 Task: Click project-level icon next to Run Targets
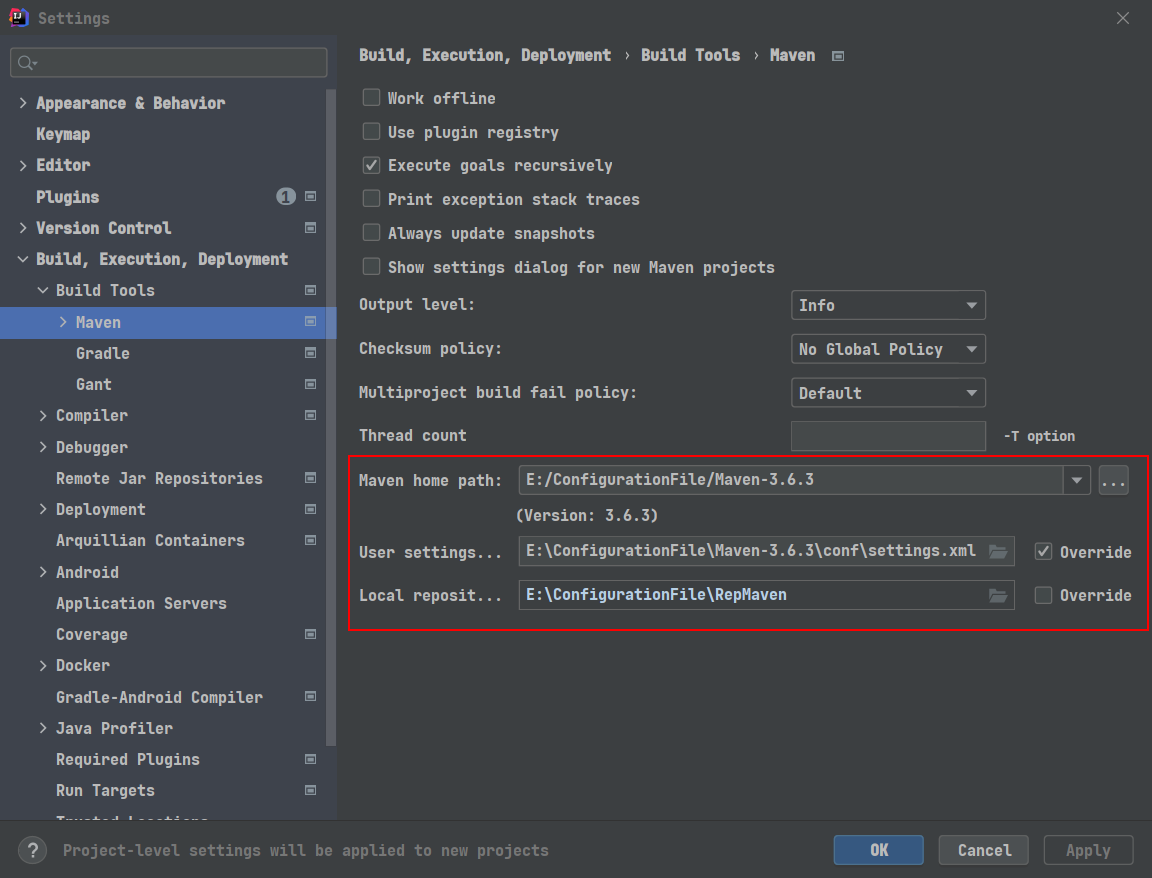tap(311, 791)
